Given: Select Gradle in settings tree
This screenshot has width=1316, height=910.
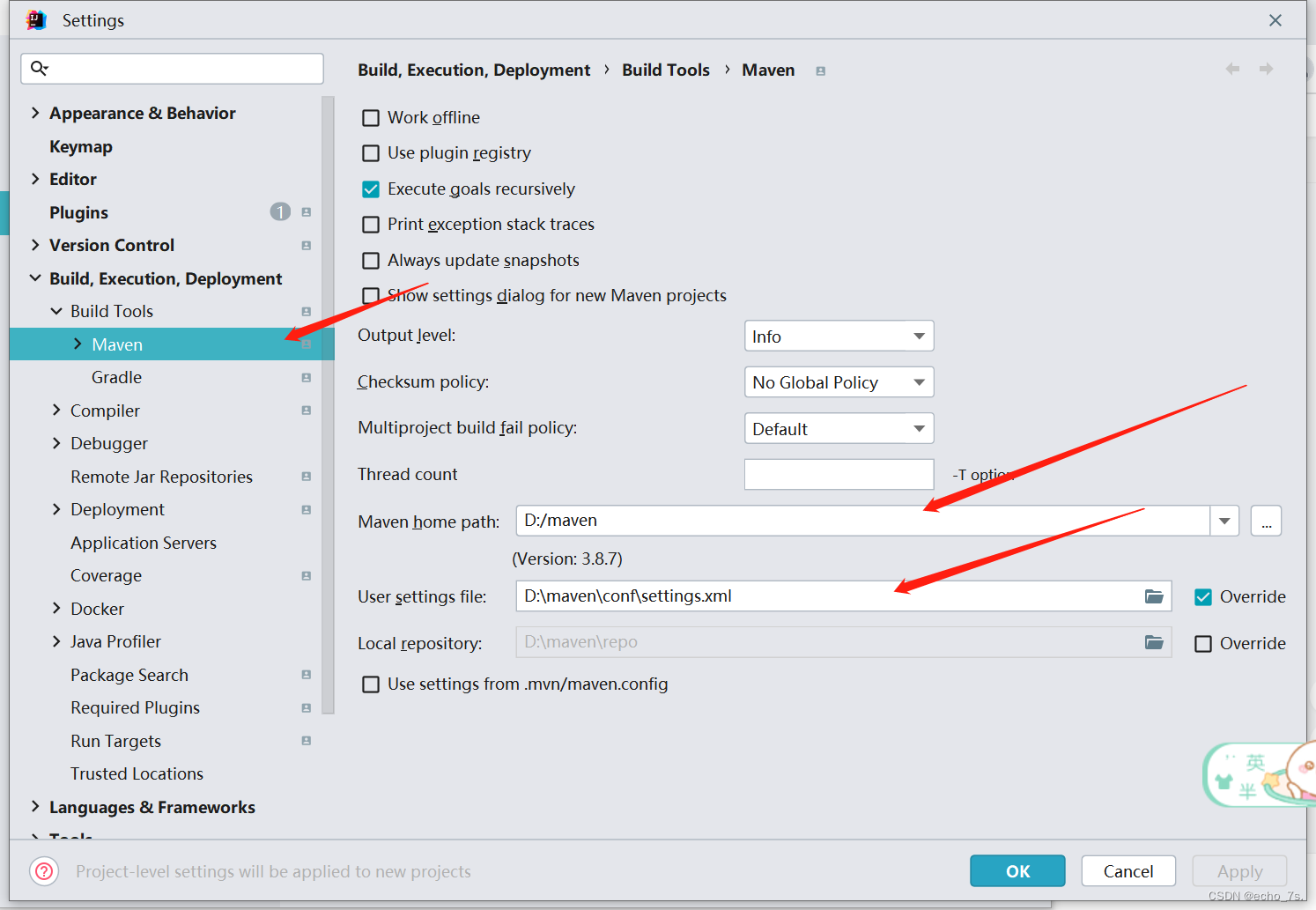Looking at the screenshot, I should 116,378.
